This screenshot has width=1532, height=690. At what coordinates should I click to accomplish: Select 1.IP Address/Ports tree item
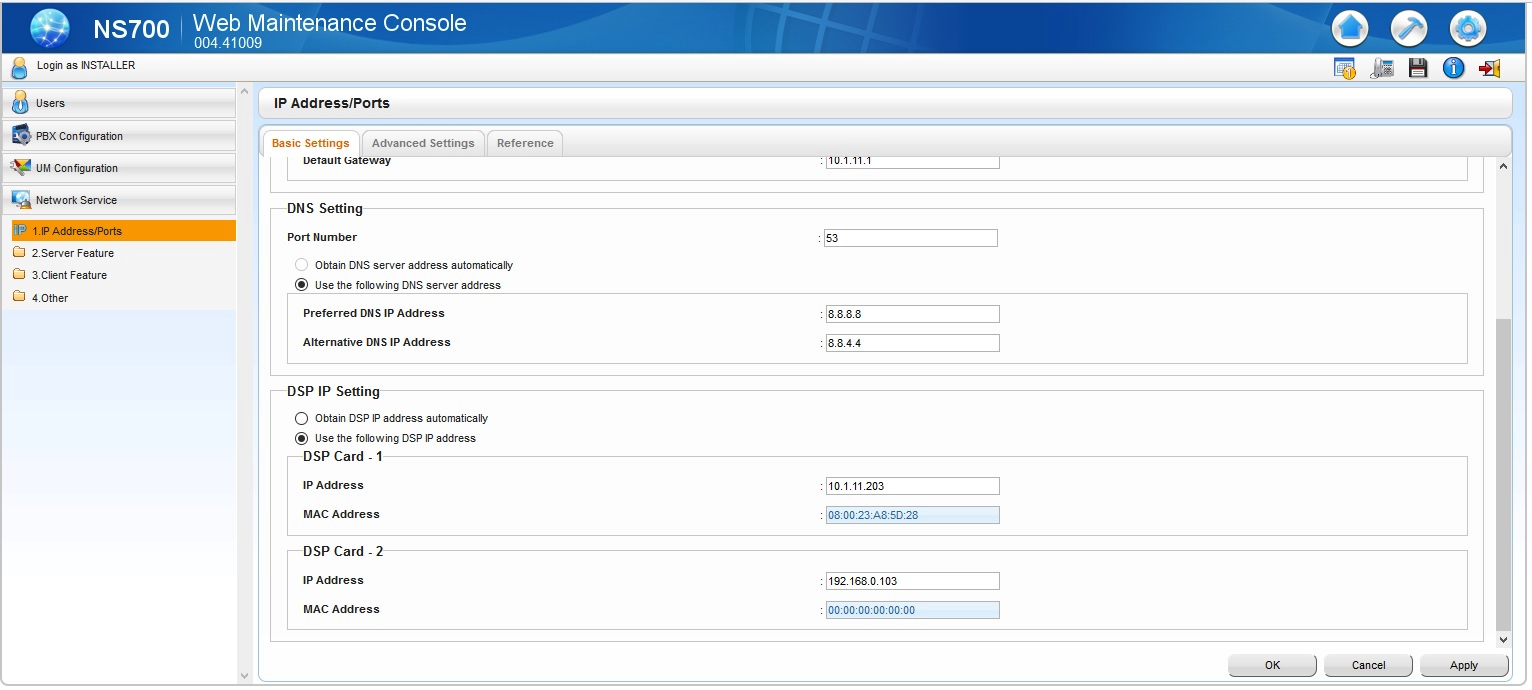point(123,231)
